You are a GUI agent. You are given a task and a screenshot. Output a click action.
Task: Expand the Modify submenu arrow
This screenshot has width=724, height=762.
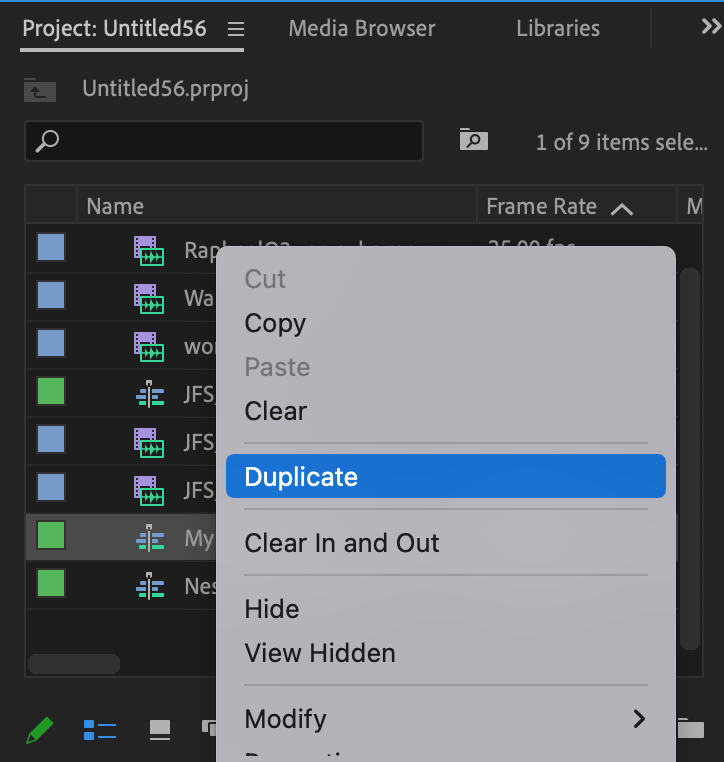click(x=639, y=719)
